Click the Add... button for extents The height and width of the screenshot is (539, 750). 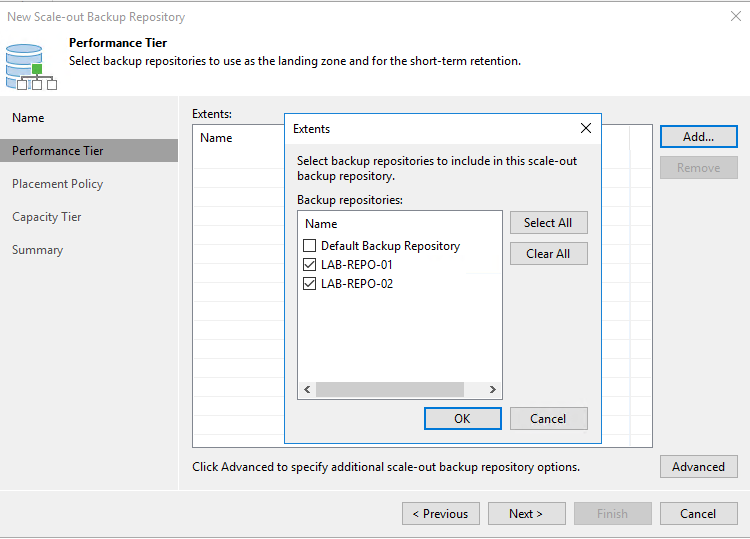click(x=698, y=137)
